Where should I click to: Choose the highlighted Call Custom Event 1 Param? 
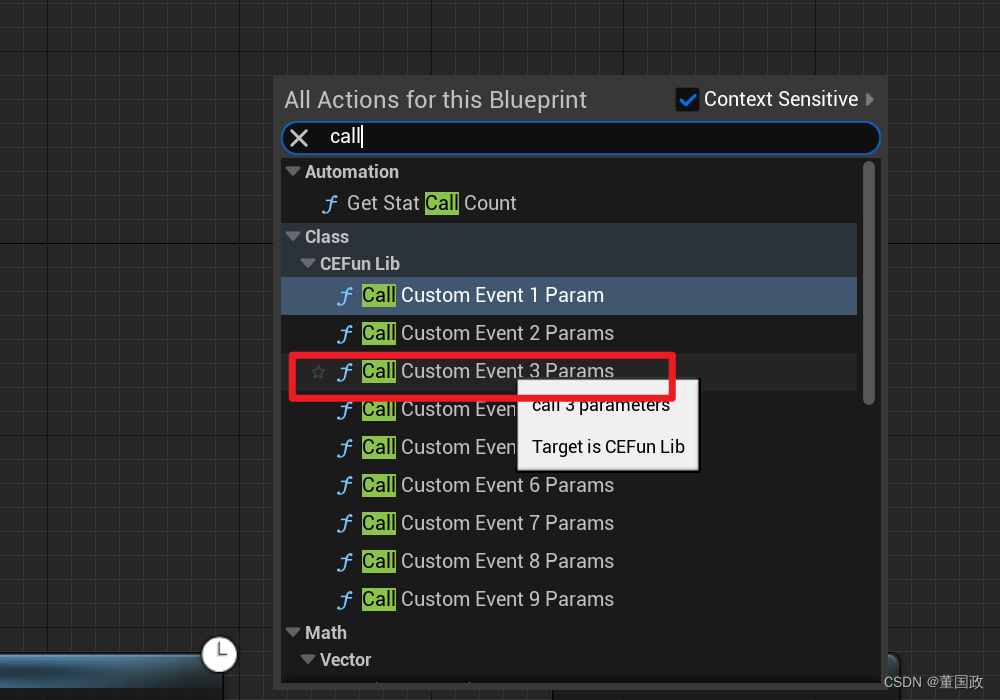pyautogui.click(x=503, y=295)
